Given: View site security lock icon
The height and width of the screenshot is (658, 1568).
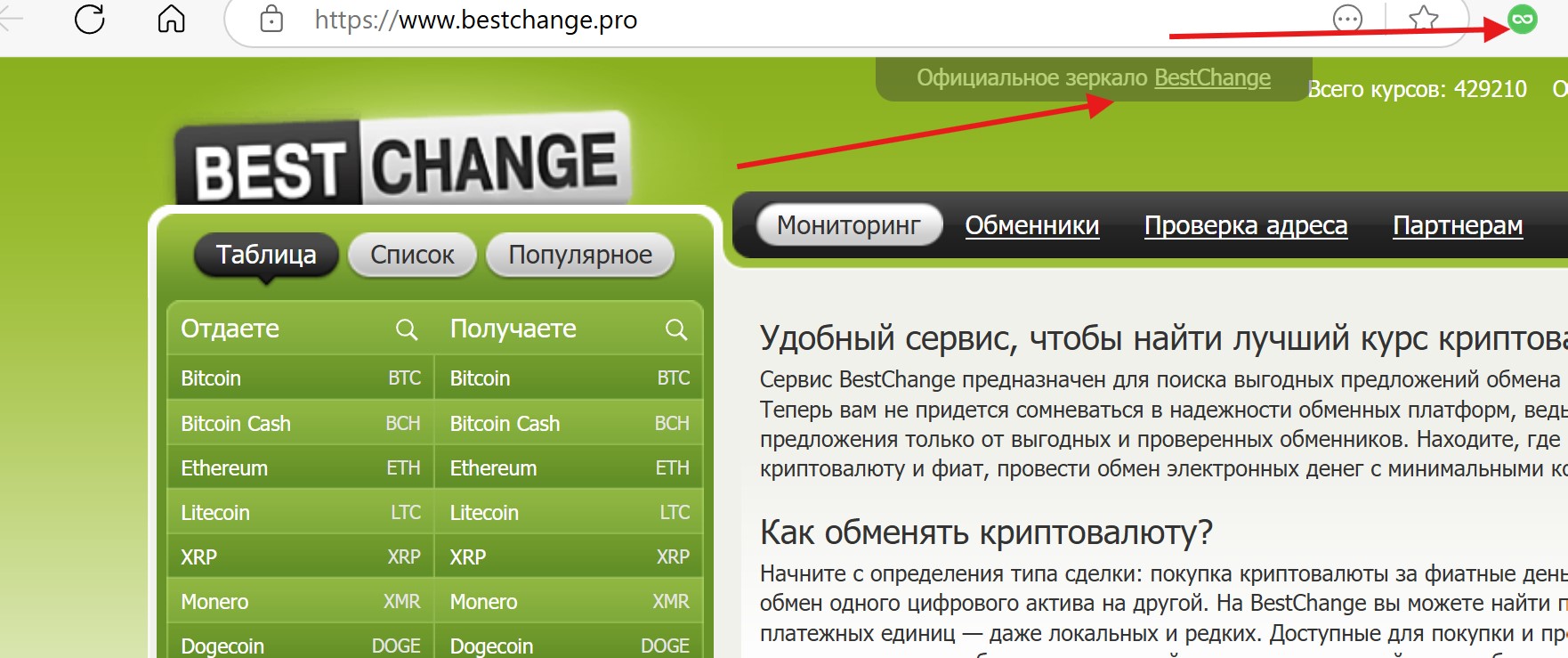Looking at the screenshot, I should click(x=271, y=19).
